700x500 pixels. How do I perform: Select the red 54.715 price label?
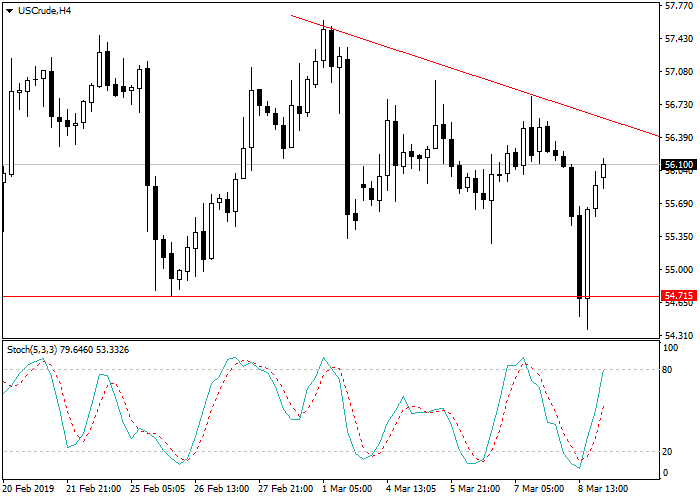tap(679, 296)
